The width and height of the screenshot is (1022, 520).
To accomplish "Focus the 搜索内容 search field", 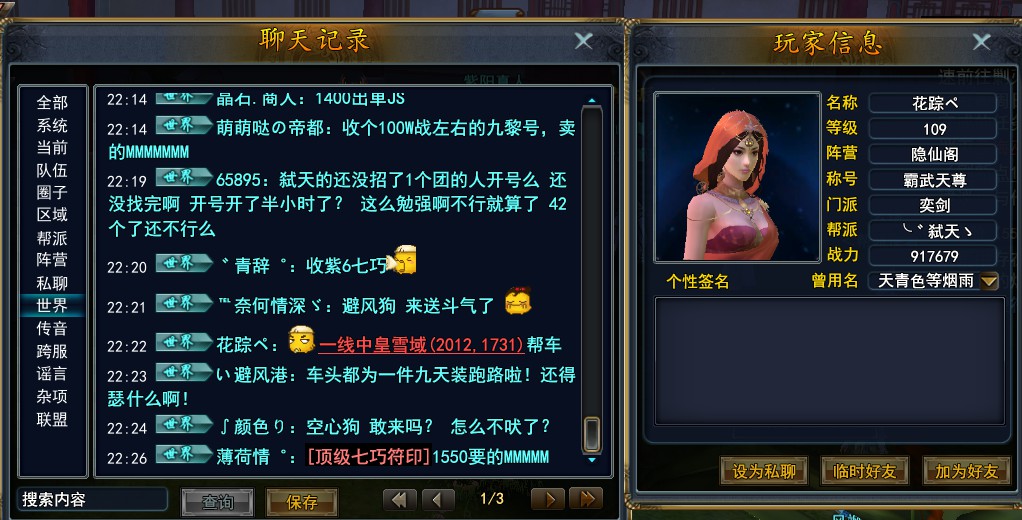I will pyautogui.click(x=92, y=500).
